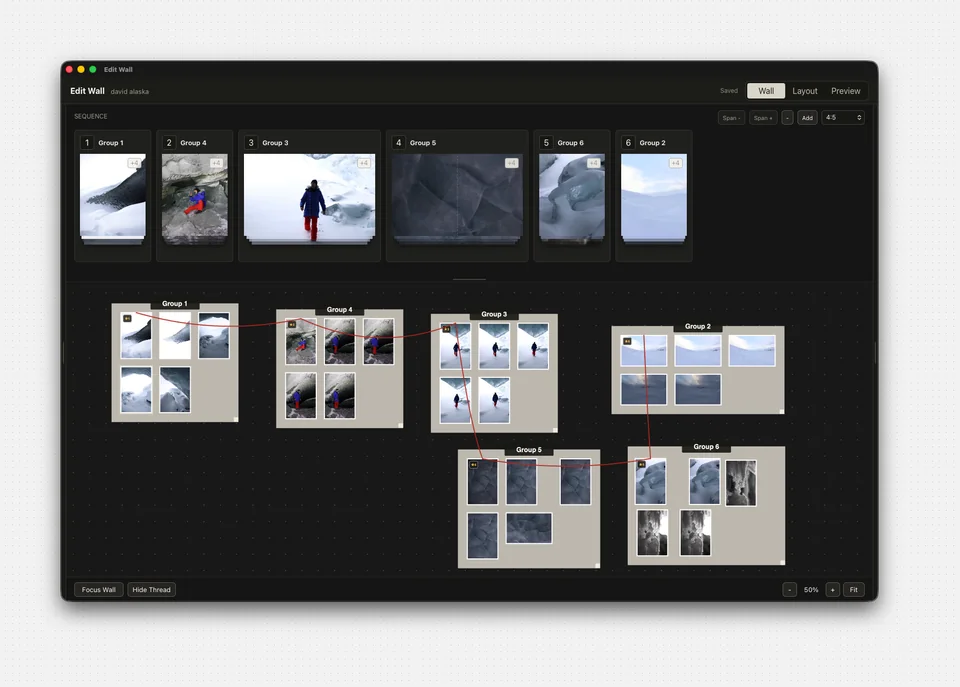
Task: Click the resize handle of wall Group 6
Action: tap(782, 562)
